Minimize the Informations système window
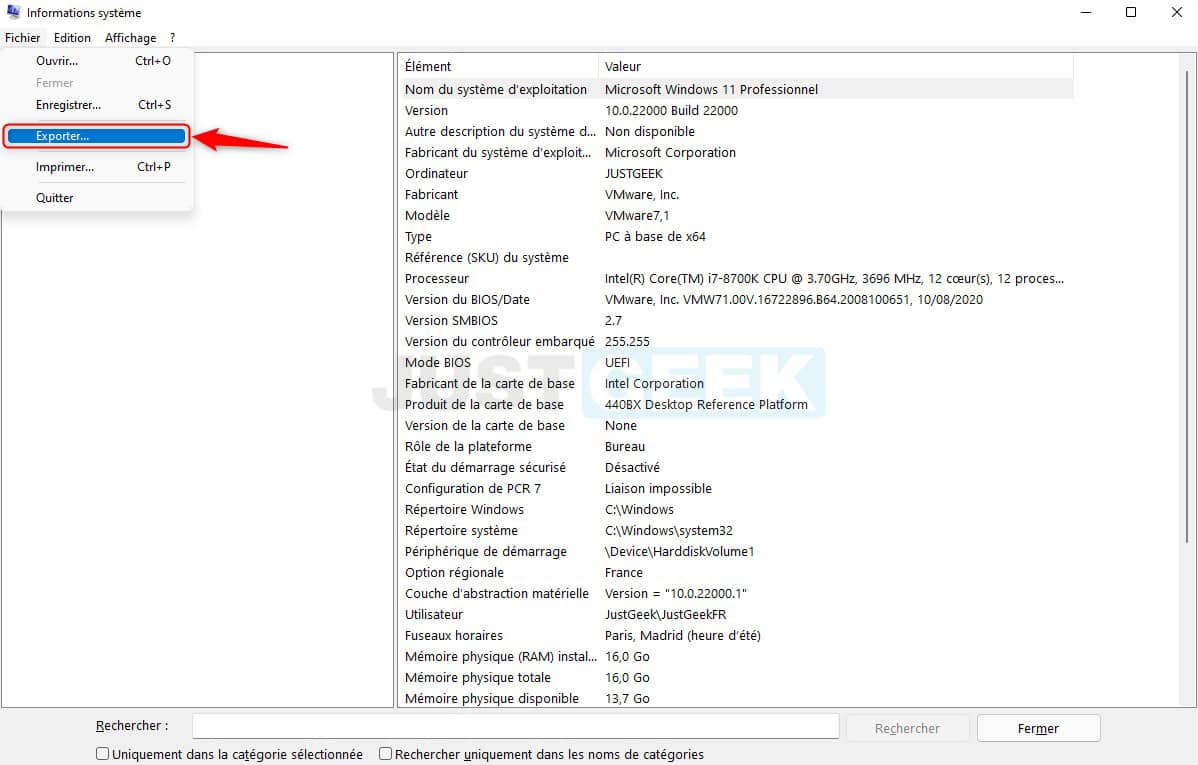The image size is (1198, 765). coord(1086,12)
